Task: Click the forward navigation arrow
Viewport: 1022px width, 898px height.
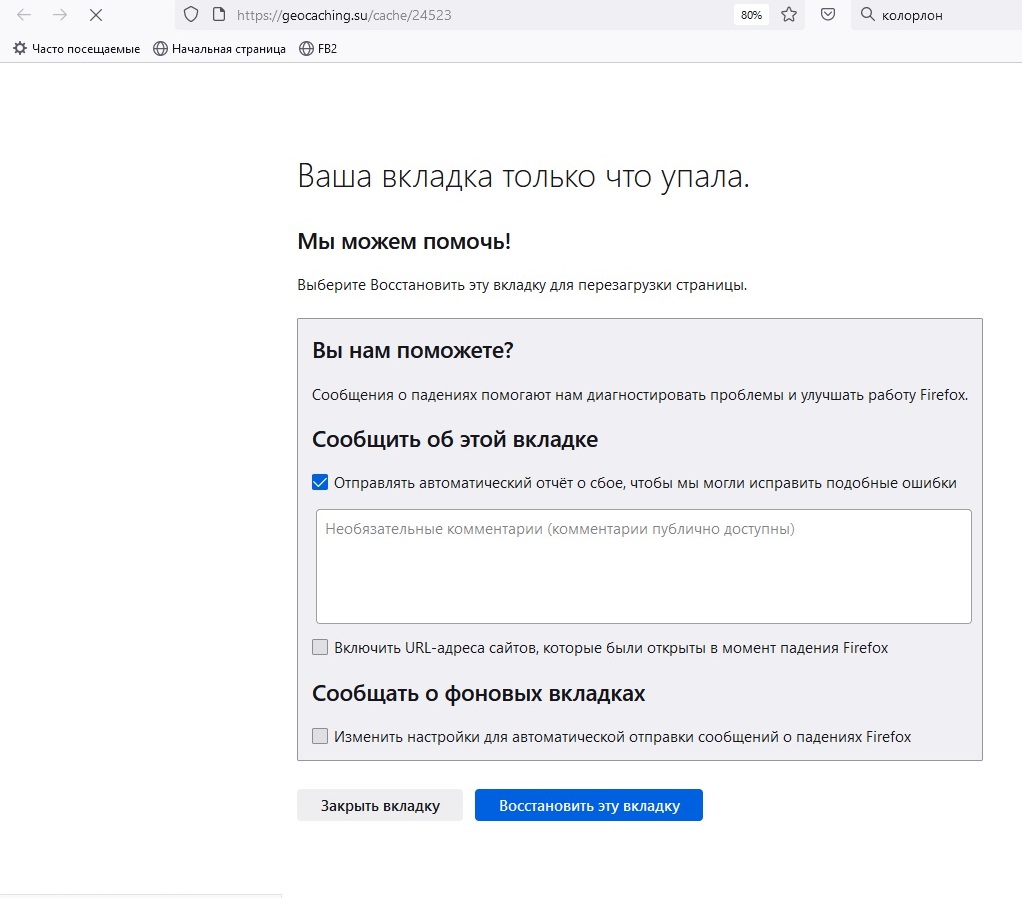Action: 60,15
